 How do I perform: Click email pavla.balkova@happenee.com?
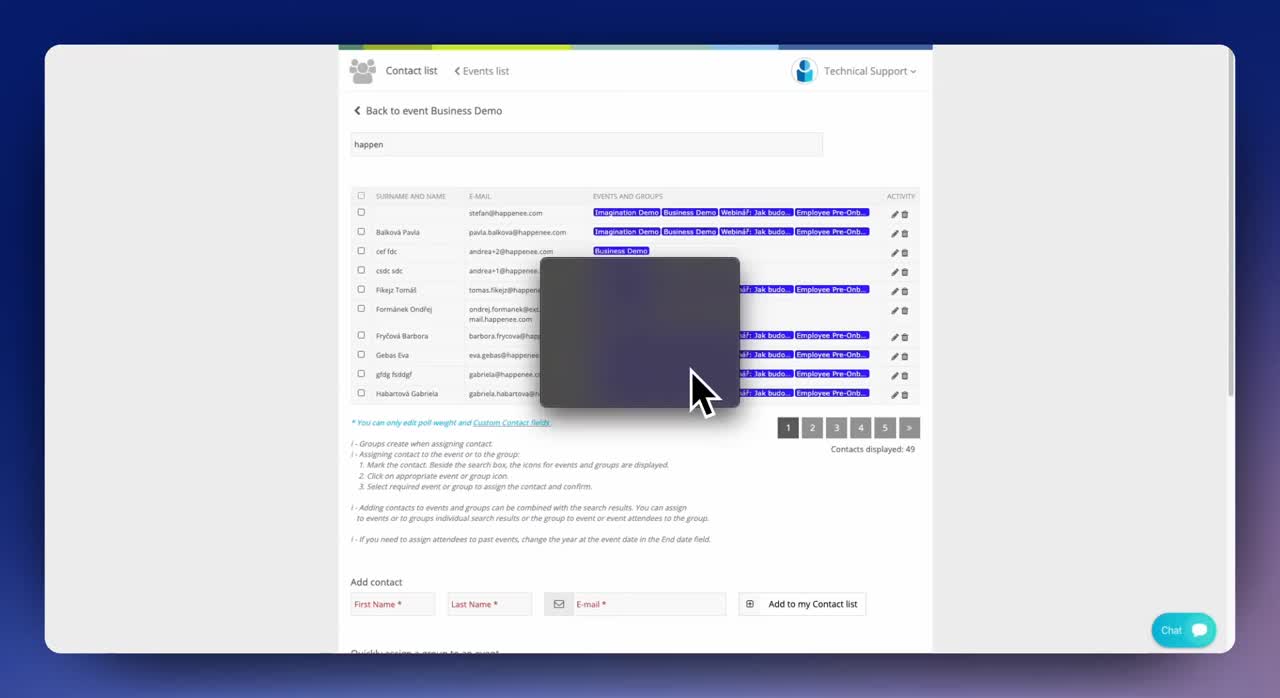[517, 232]
